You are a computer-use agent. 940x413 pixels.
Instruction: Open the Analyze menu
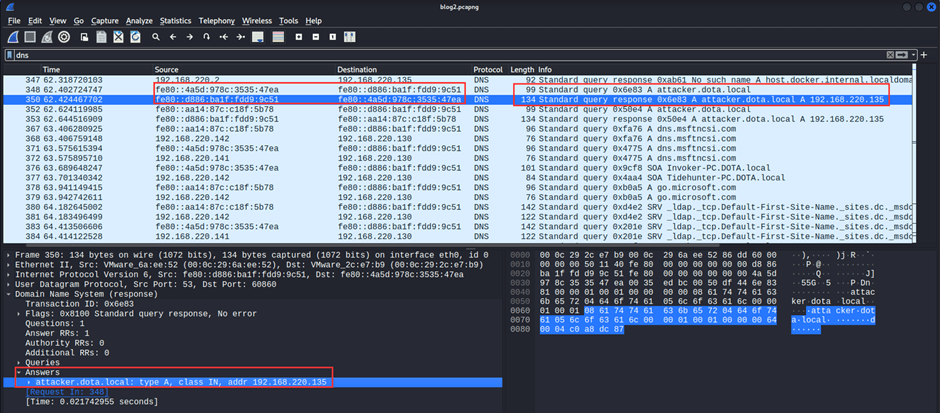[x=139, y=21]
